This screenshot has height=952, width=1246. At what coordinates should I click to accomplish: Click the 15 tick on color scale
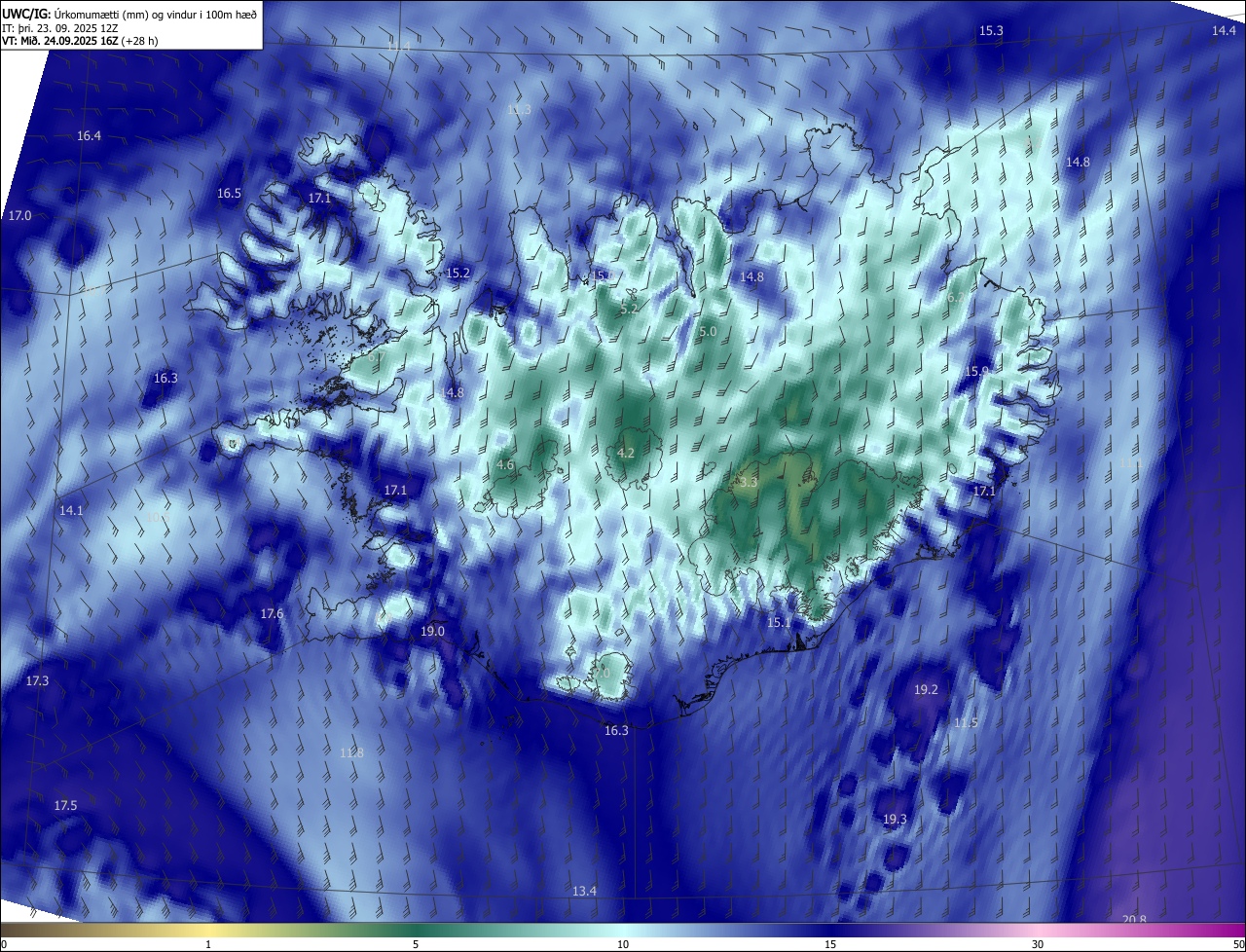(x=830, y=944)
